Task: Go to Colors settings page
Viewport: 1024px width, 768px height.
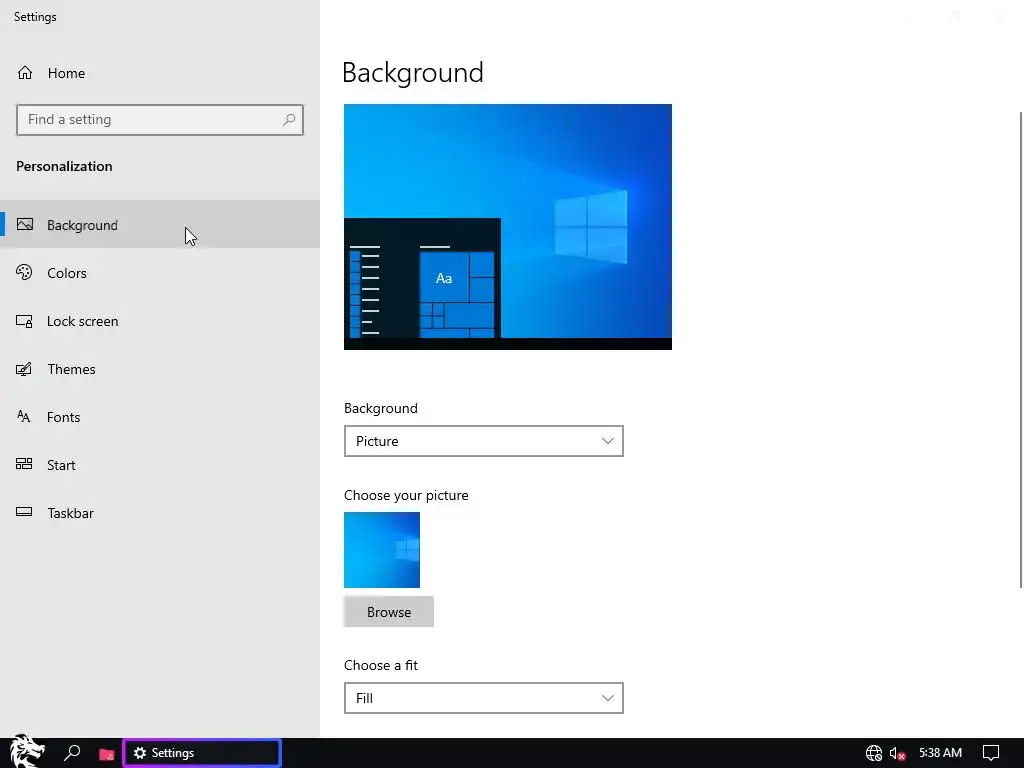Action: point(160,273)
